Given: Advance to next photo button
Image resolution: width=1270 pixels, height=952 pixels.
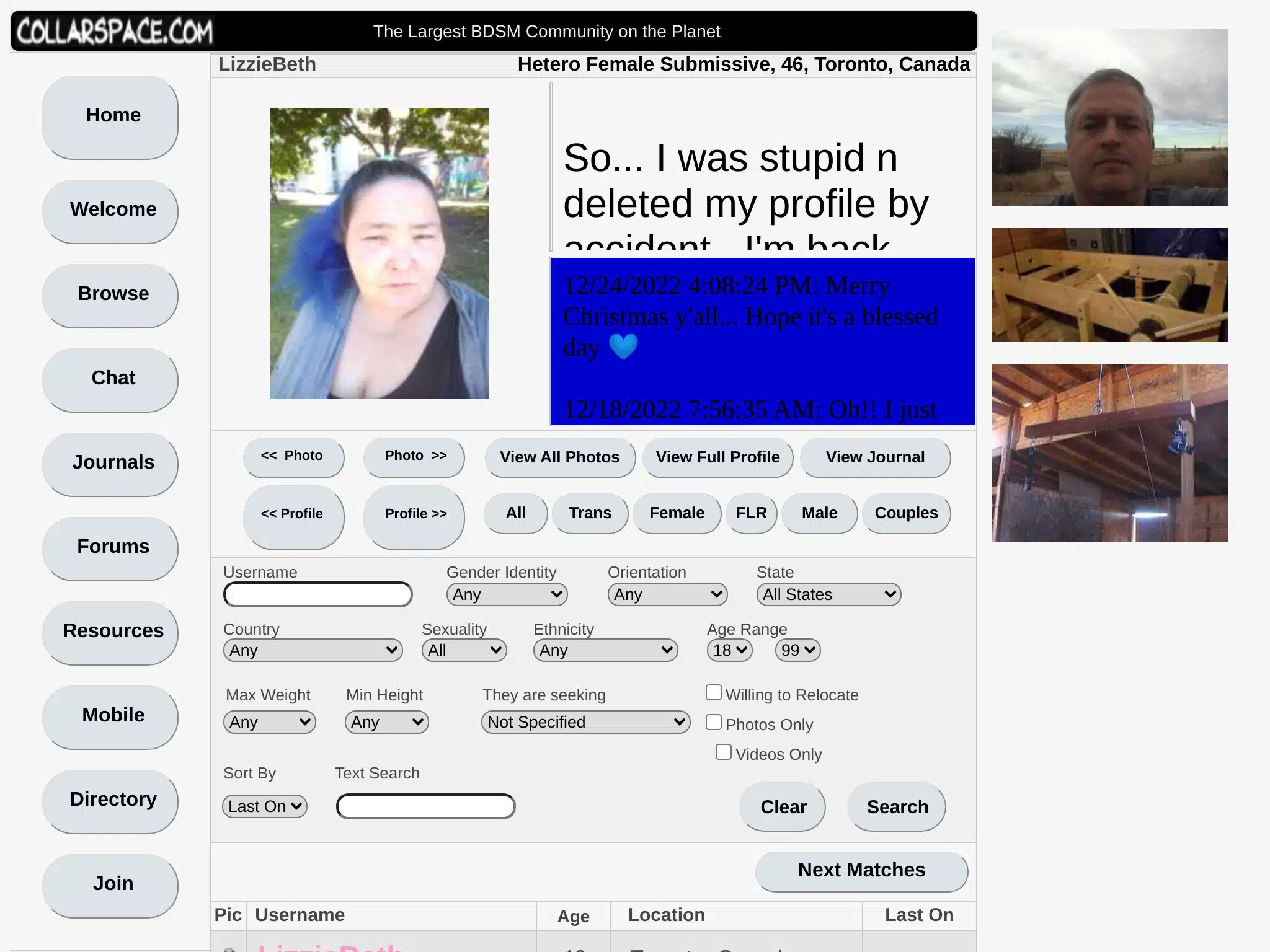Looking at the screenshot, I should tap(414, 457).
